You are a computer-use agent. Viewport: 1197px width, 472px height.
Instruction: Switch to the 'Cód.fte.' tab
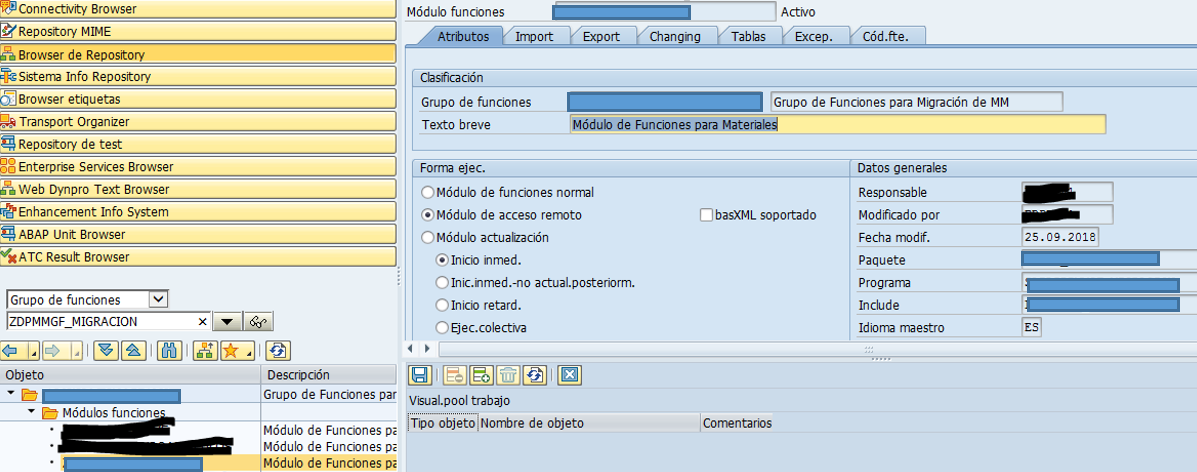point(887,36)
